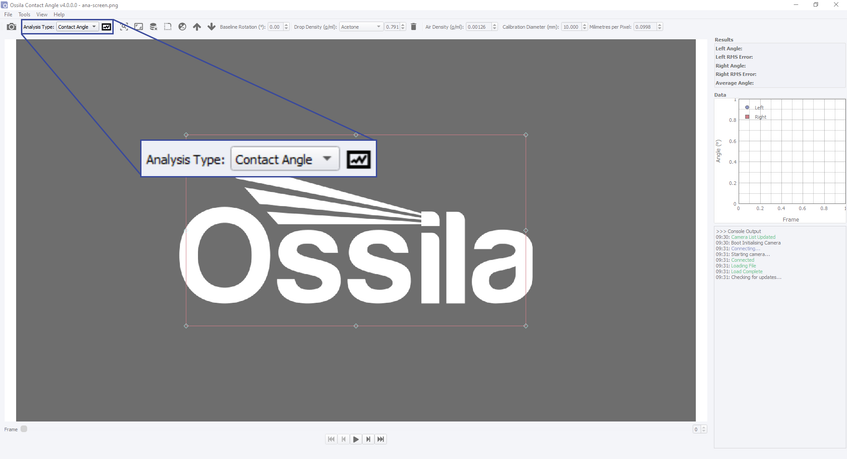
Task: Click the Right series legend entry
Action: (x=756, y=117)
